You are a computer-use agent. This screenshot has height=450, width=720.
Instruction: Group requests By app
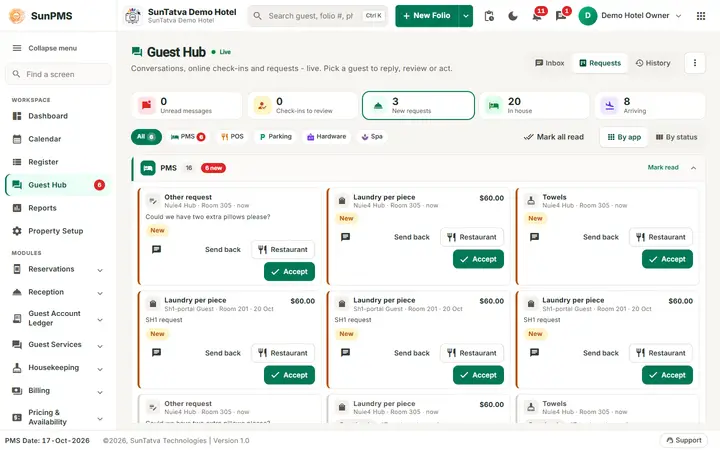coord(624,137)
